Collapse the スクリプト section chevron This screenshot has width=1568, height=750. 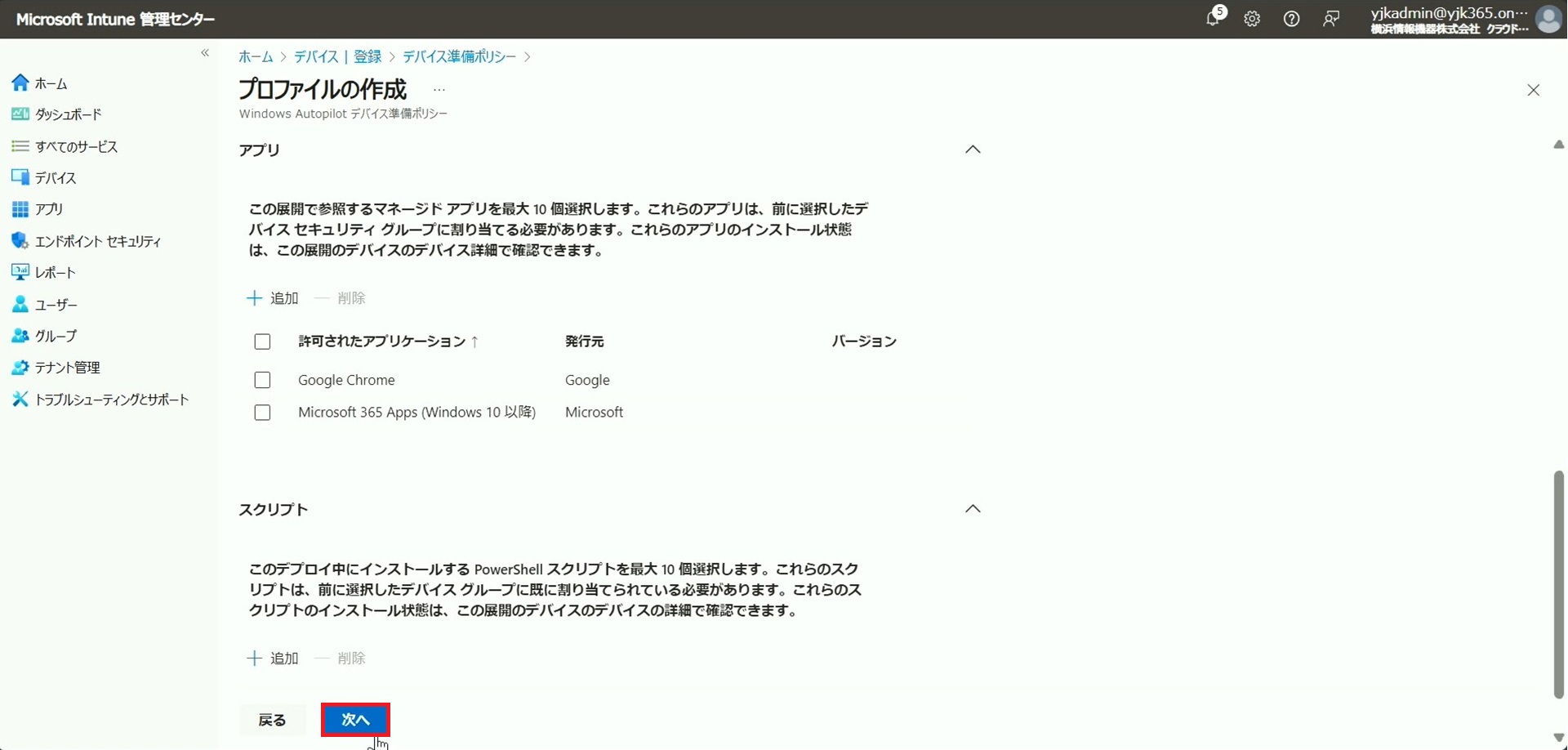(973, 509)
